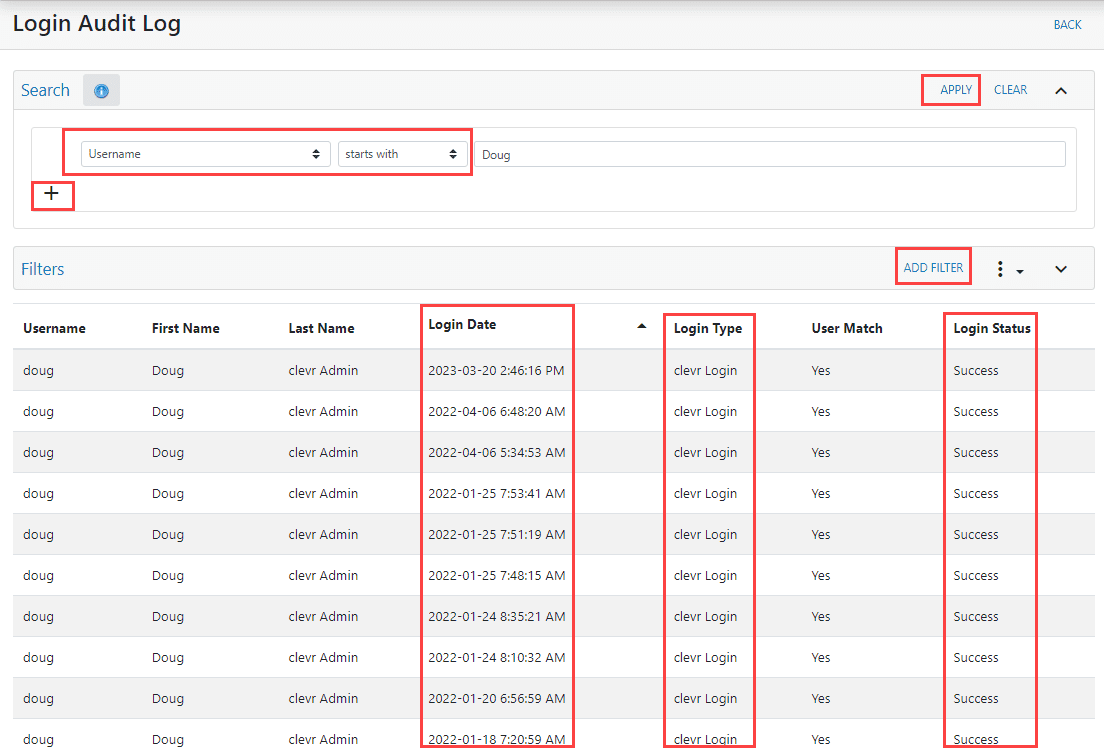Select login date 2023-03-20 2:46:16 PM
The width and height of the screenshot is (1104, 755).
pyautogui.click(x=496, y=370)
